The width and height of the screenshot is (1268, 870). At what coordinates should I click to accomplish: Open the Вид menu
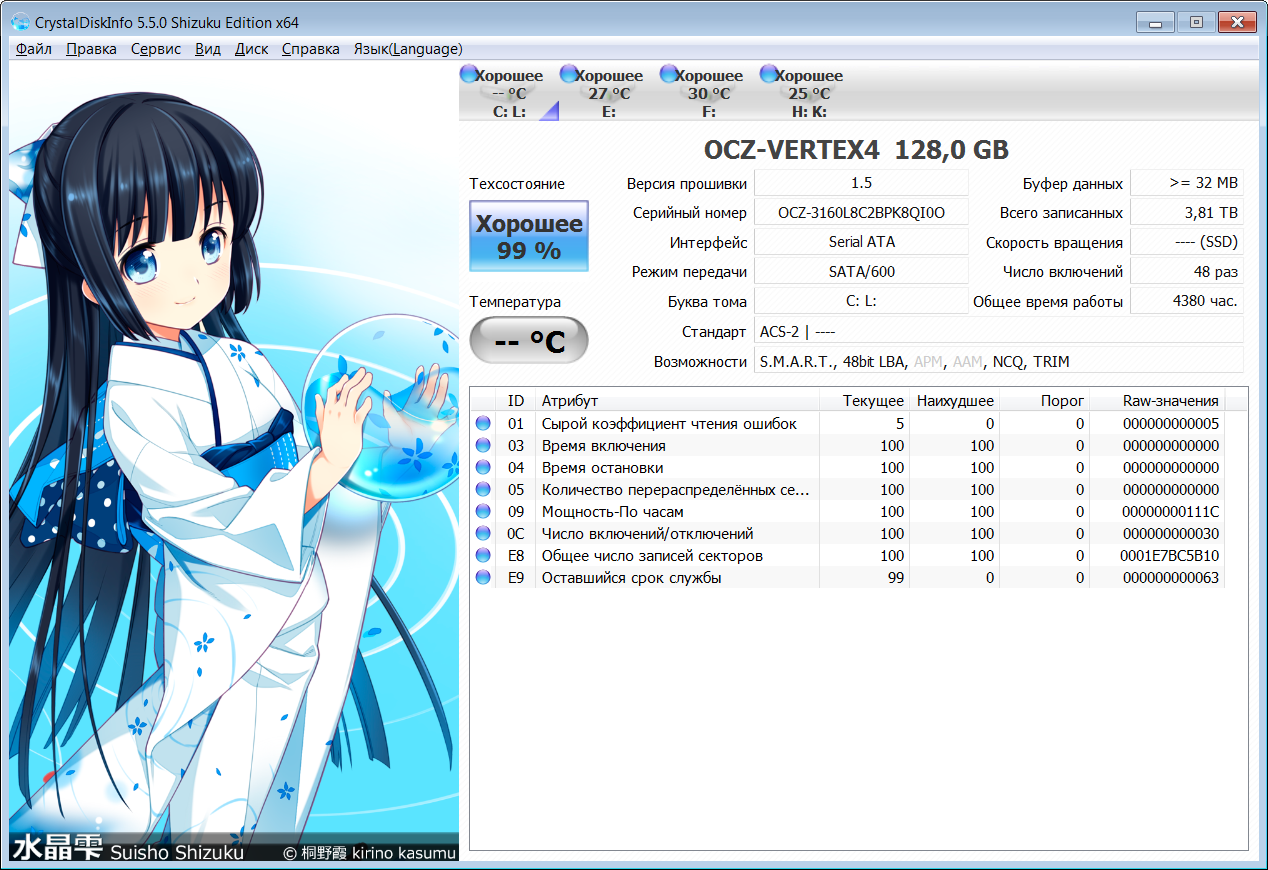click(x=208, y=49)
